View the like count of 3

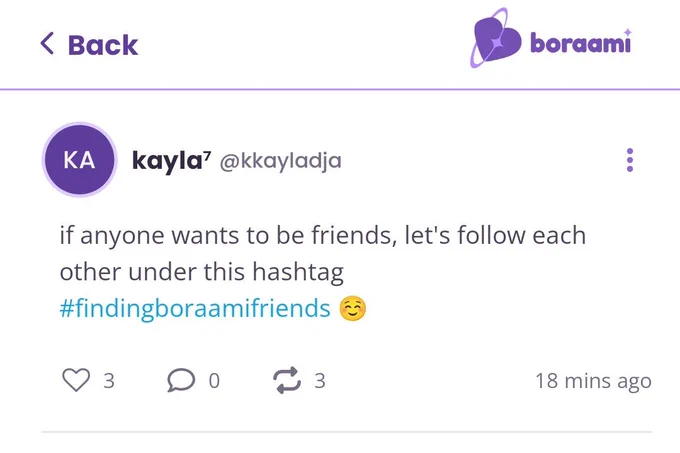tap(109, 381)
